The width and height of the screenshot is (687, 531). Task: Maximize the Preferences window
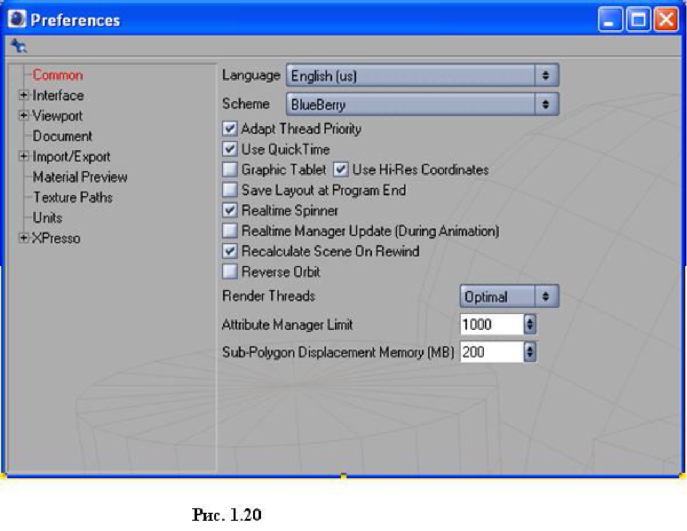coord(638,20)
